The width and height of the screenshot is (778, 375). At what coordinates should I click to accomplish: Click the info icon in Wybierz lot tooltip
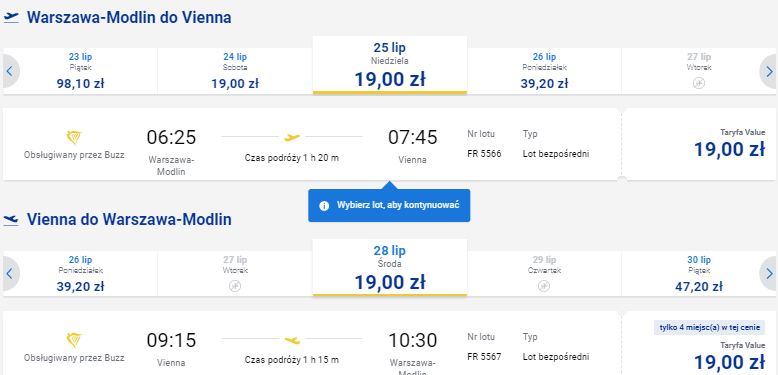coord(324,205)
